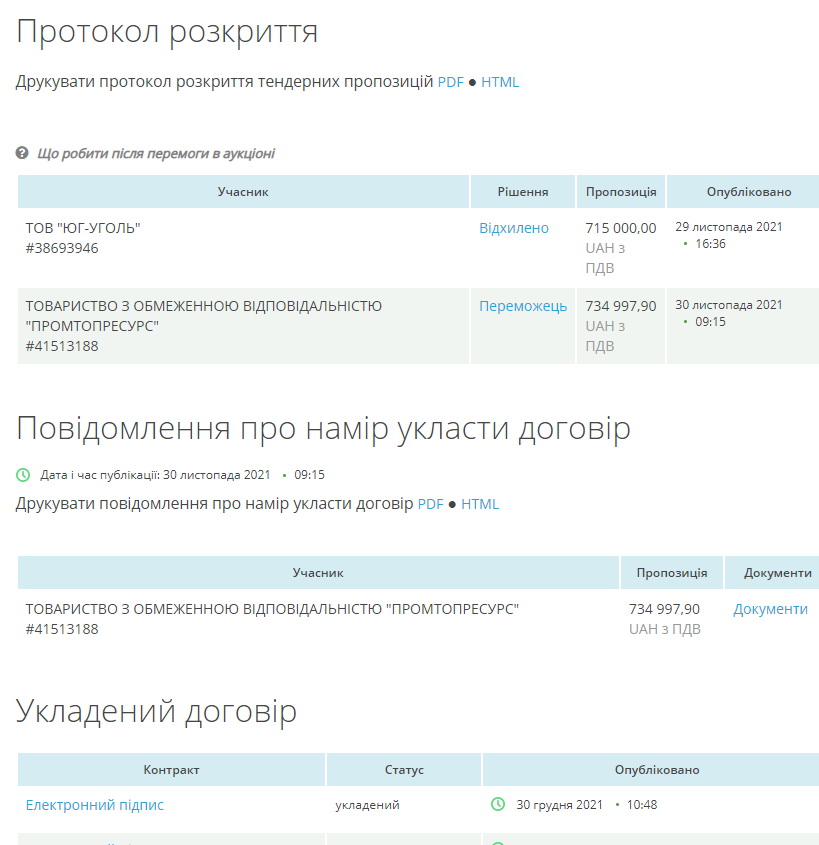Click the 715 000,00 proposal amount
Image resolution: width=819 pixels, height=845 pixels.
pyautogui.click(x=621, y=228)
